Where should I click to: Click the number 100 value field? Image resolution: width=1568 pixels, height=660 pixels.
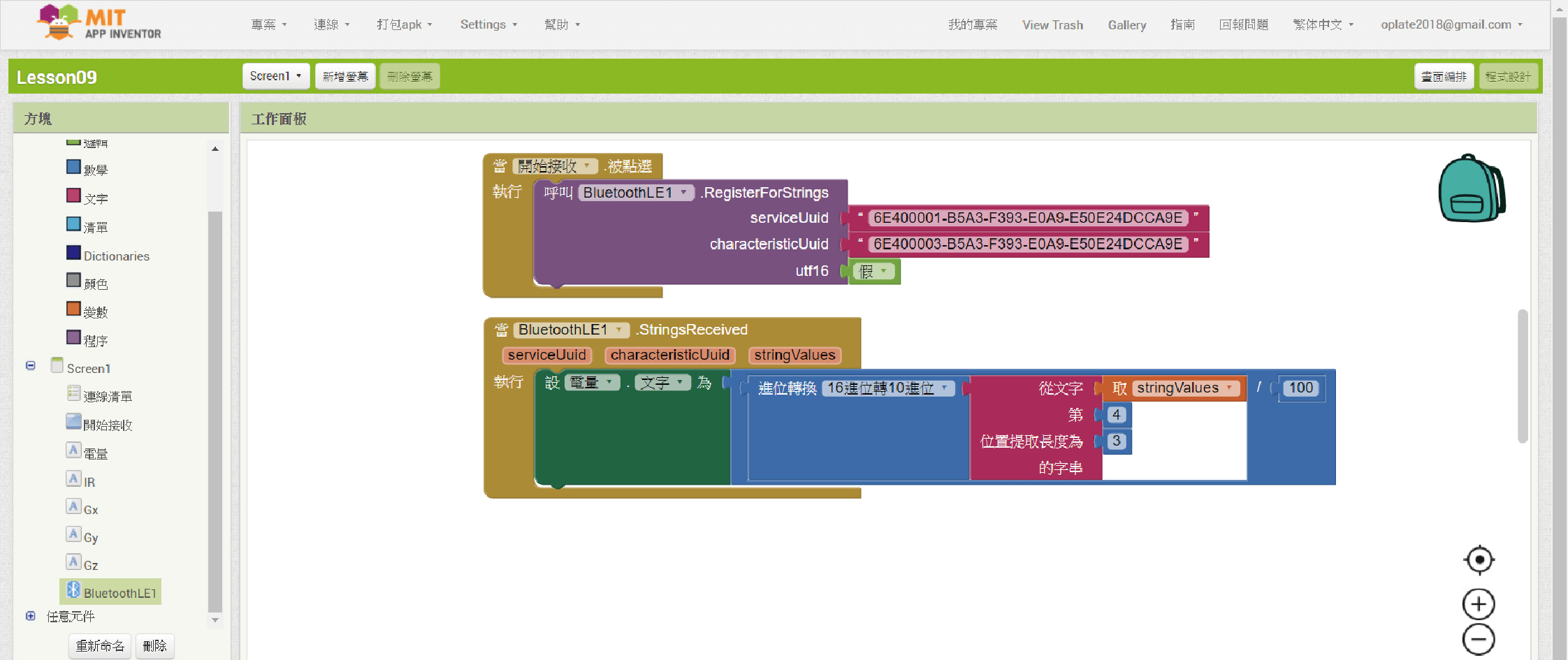[x=1300, y=388]
